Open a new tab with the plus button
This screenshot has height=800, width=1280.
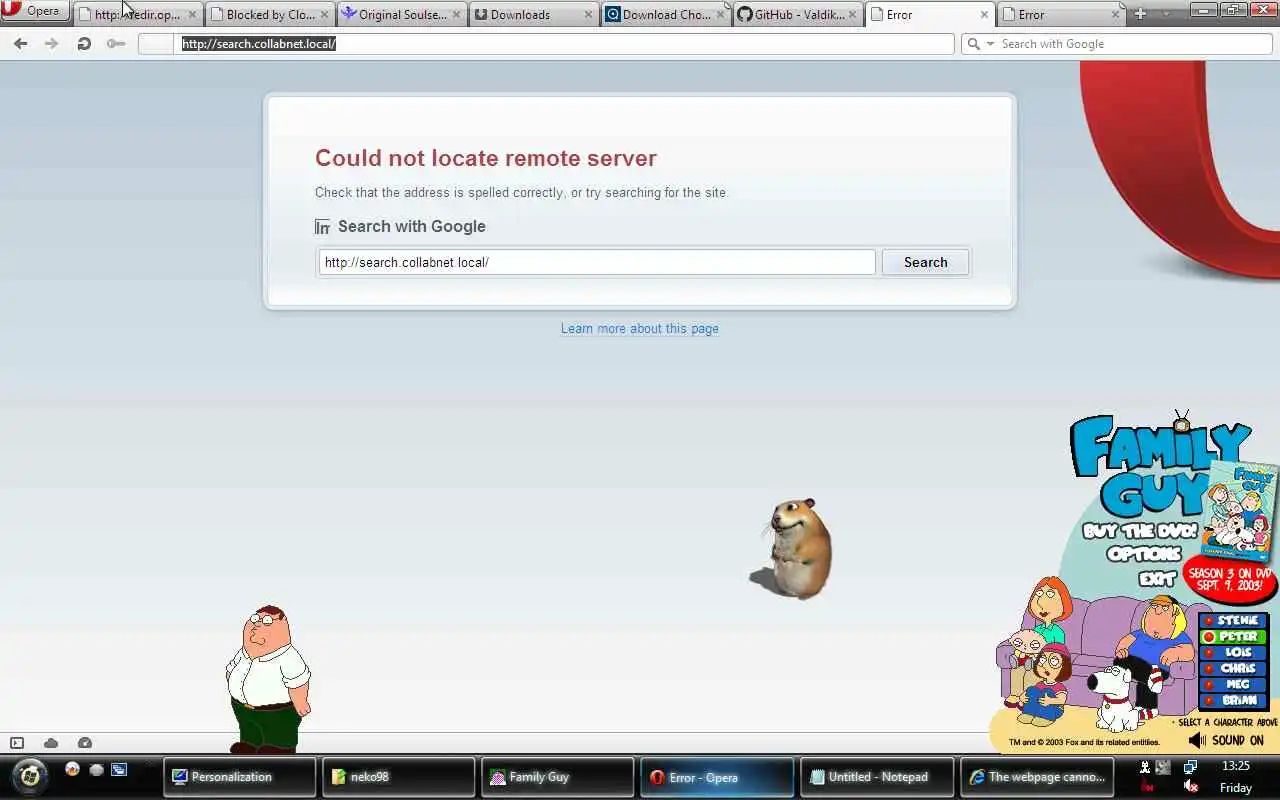point(1140,14)
